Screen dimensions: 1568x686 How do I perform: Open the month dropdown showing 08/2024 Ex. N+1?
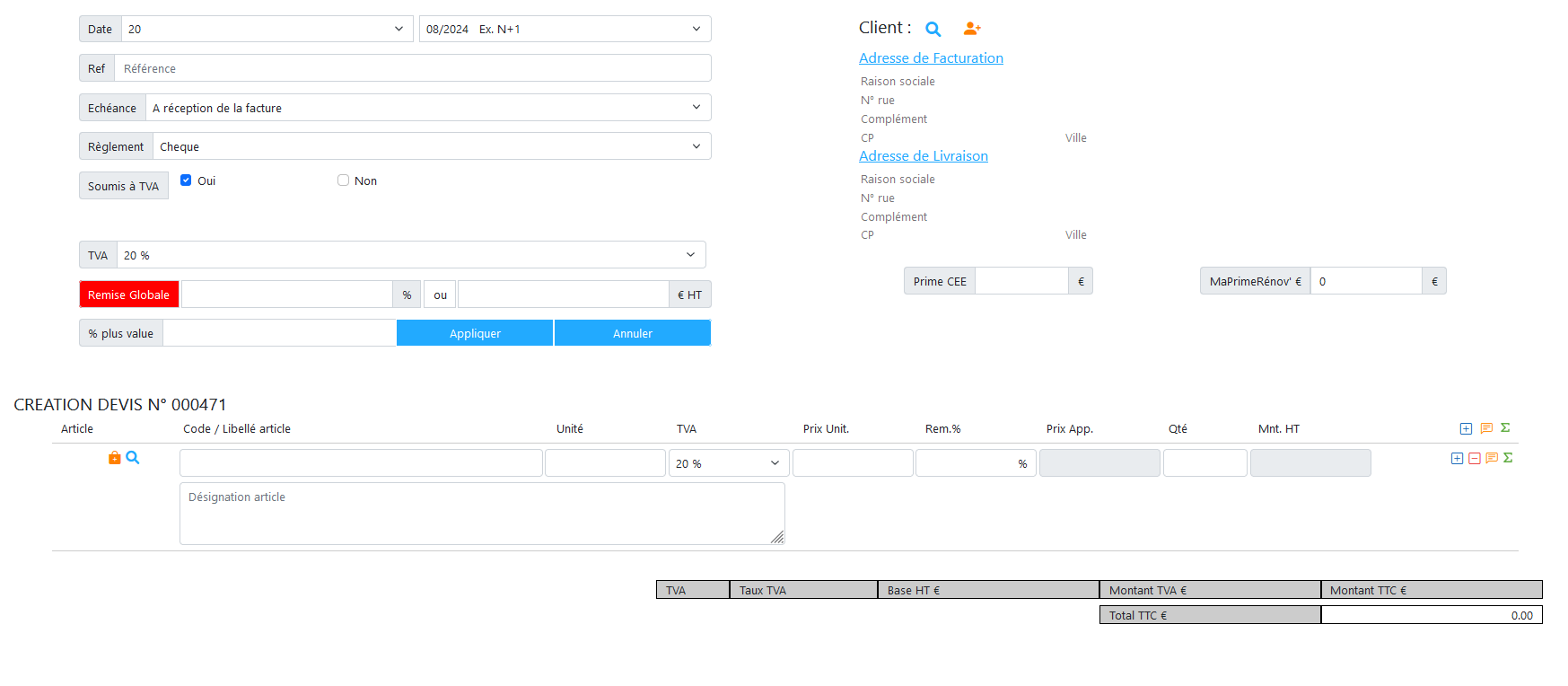(x=565, y=29)
